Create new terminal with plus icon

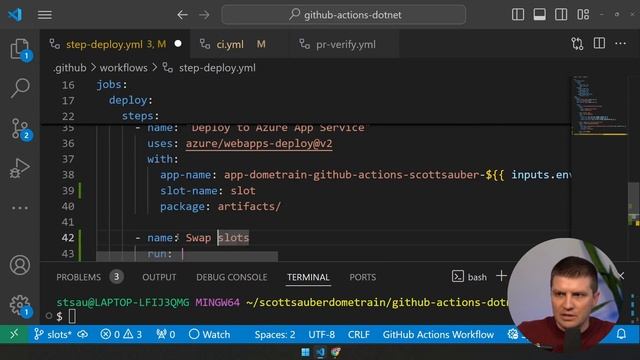[x=501, y=276]
